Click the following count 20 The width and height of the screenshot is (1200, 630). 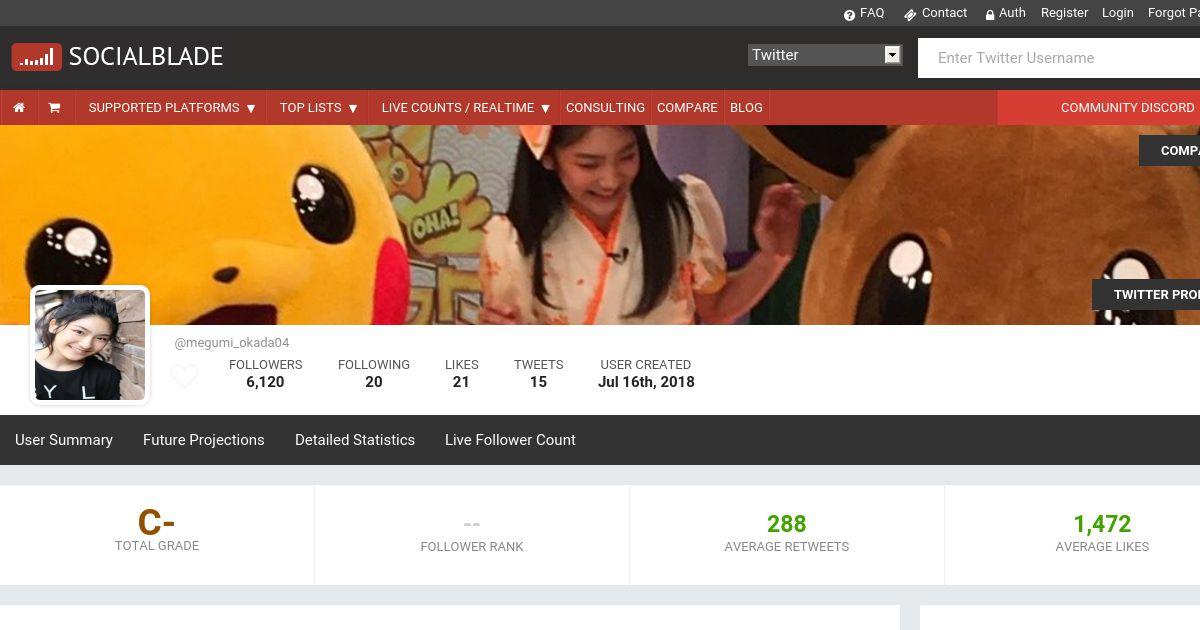[x=374, y=382]
